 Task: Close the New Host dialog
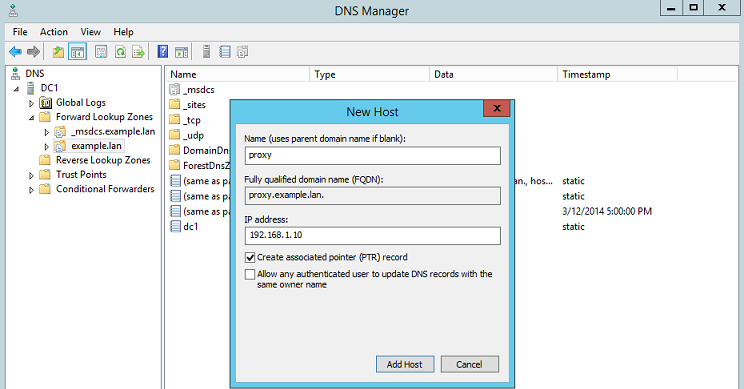pos(497,108)
